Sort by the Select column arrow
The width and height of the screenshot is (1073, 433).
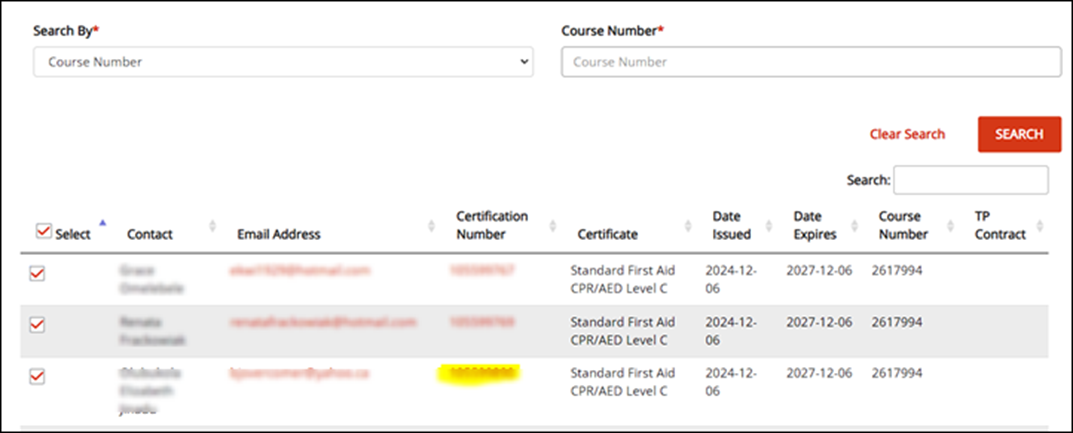click(x=103, y=222)
